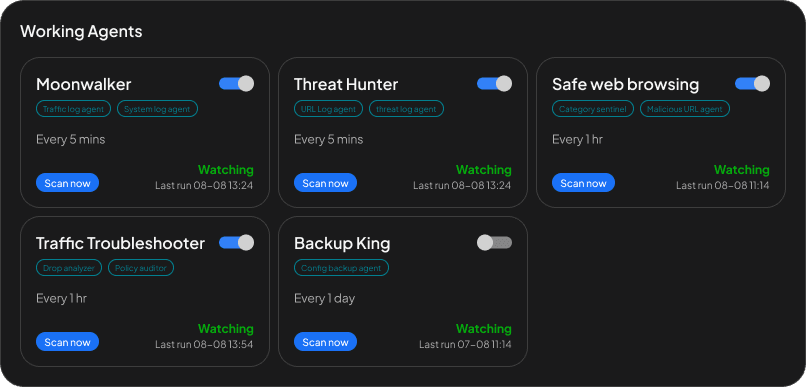806x387 pixels.
Task: Click Last run 08-08 13:54 text
Action: point(205,344)
